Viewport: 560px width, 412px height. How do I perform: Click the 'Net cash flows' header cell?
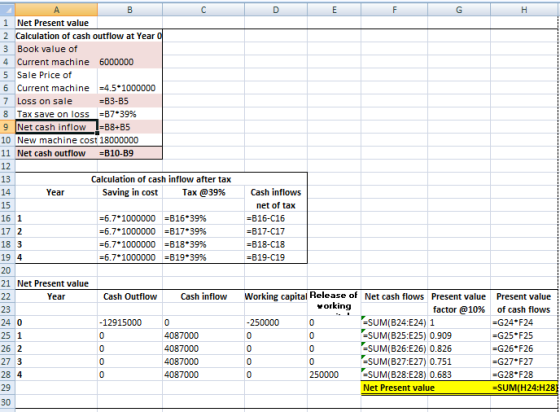(394, 296)
